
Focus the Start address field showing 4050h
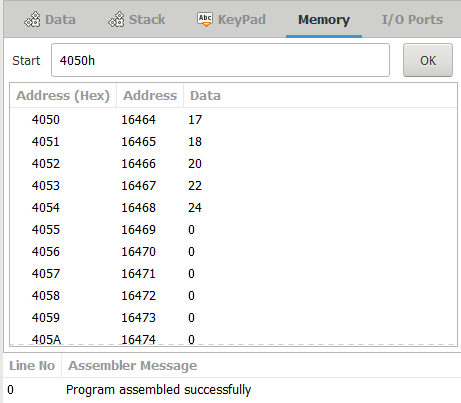[x=220, y=60]
